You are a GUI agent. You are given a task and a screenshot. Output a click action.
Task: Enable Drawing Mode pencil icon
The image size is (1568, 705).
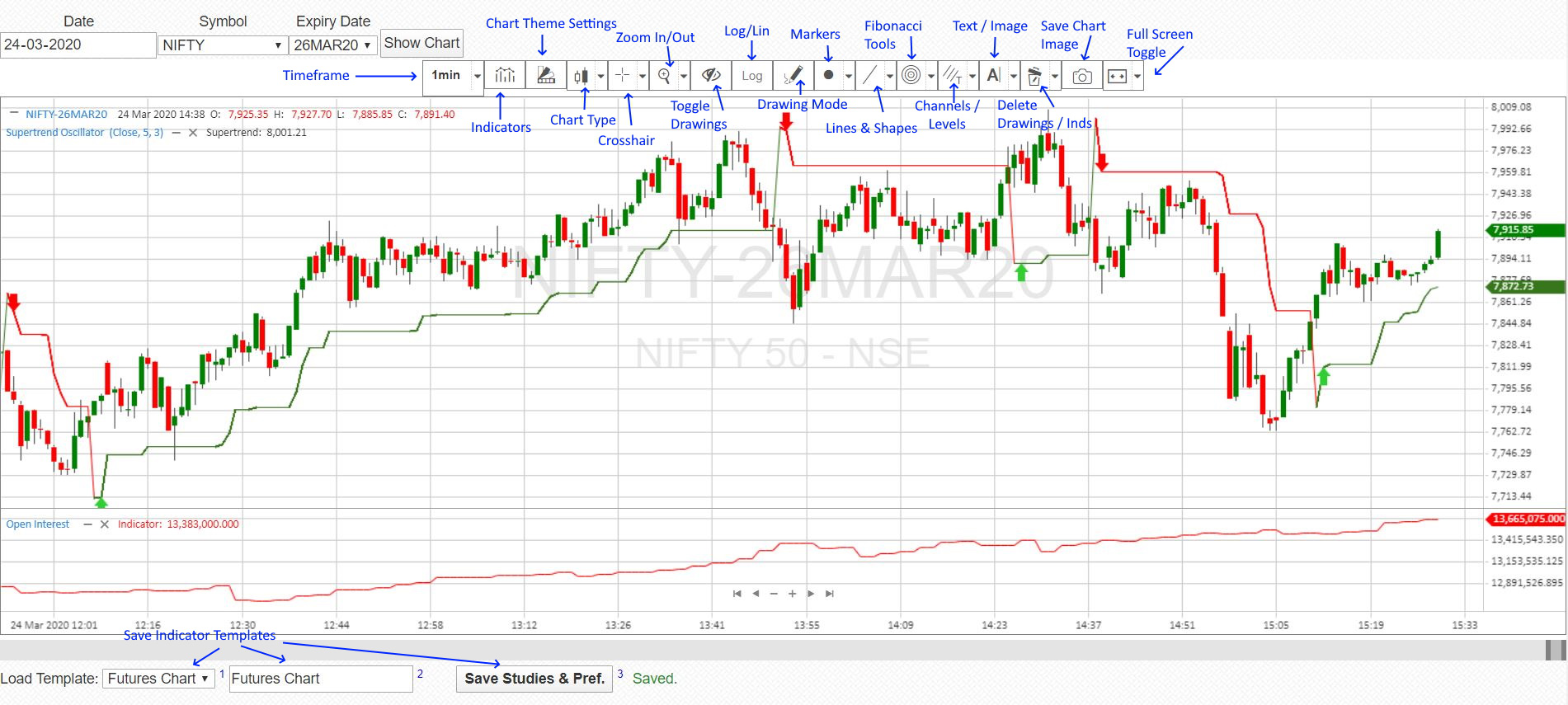point(793,76)
